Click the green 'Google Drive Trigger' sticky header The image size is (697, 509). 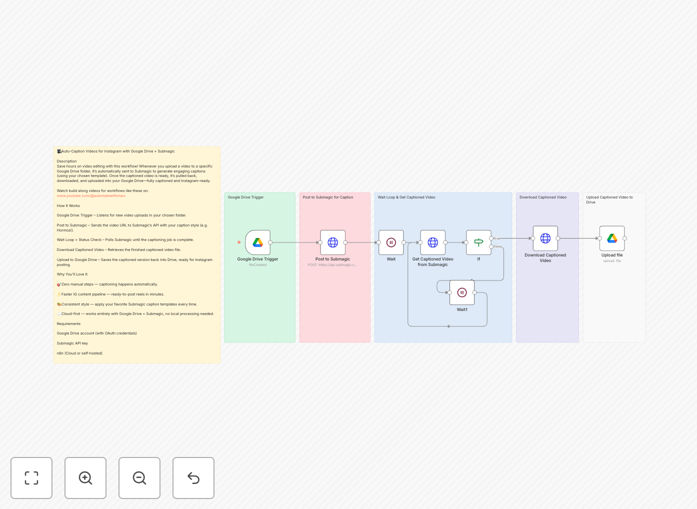click(246, 197)
